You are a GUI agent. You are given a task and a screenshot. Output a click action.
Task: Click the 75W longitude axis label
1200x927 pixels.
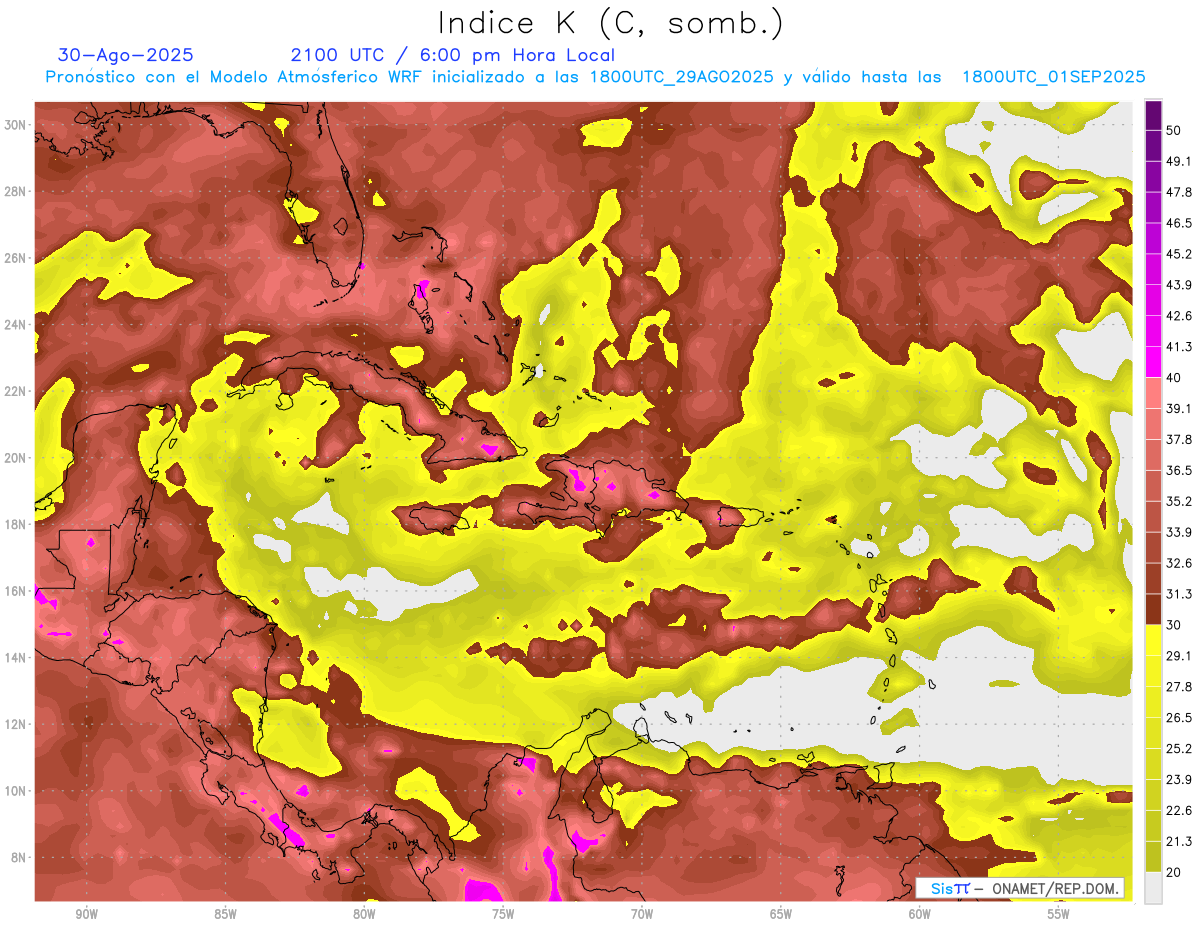(503, 915)
